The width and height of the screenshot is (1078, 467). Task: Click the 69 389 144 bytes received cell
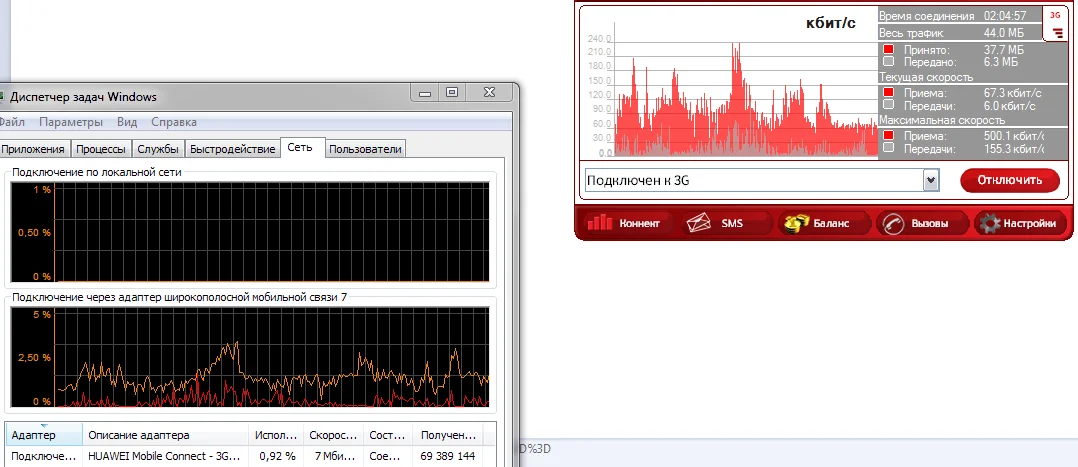click(x=448, y=456)
